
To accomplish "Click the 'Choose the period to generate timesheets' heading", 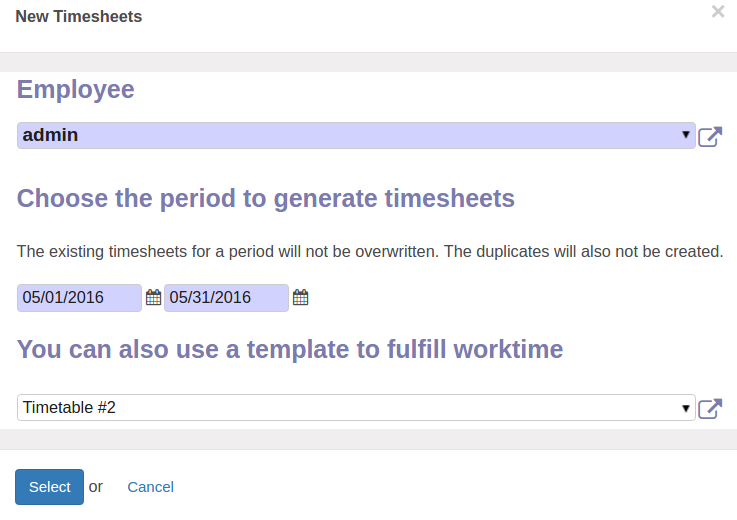I will pyautogui.click(x=266, y=198).
